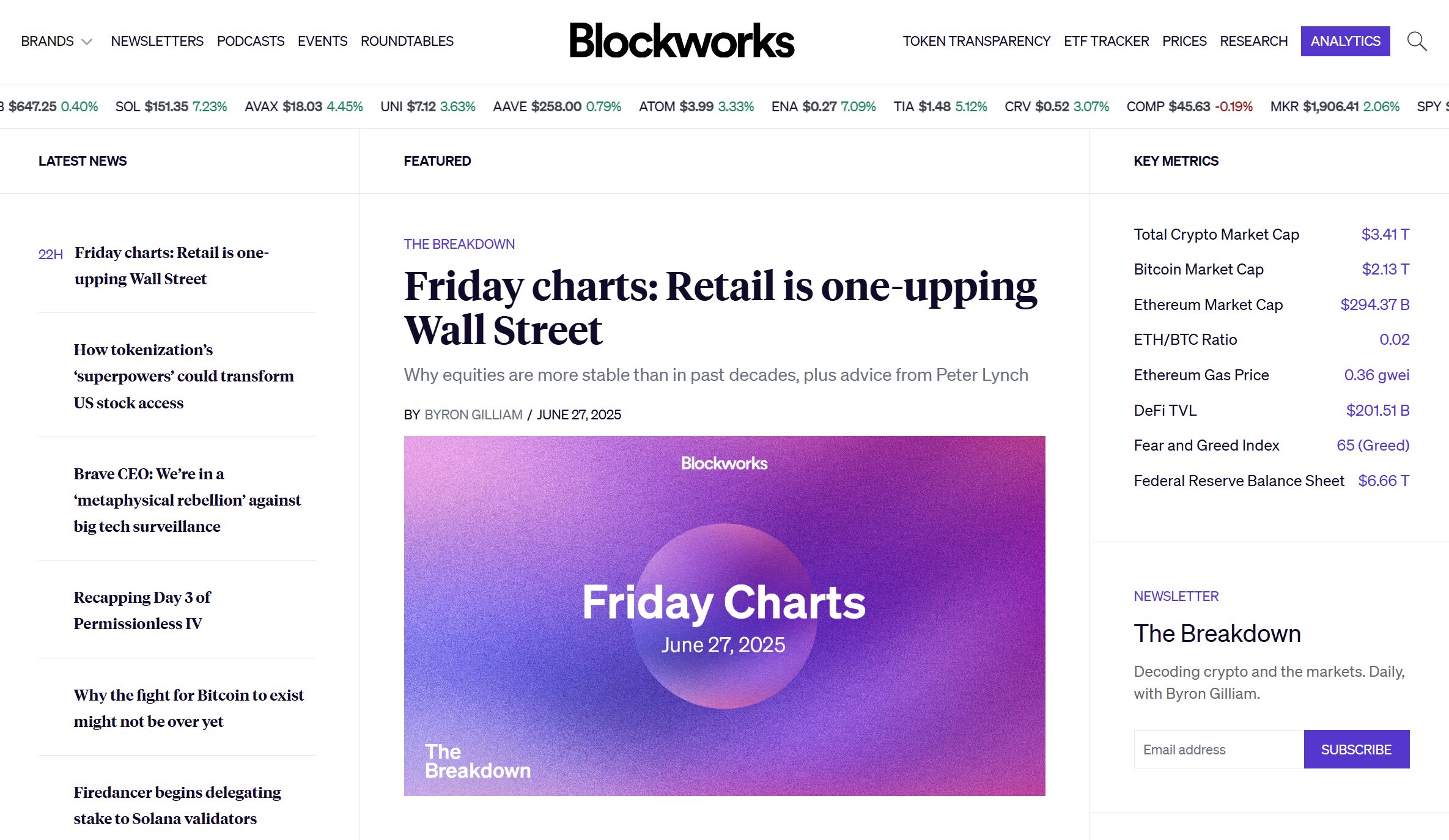Click The Breakdown category label
Image resolution: width=1449 pixels, height=840 pixels.
[x=459, y=245]
